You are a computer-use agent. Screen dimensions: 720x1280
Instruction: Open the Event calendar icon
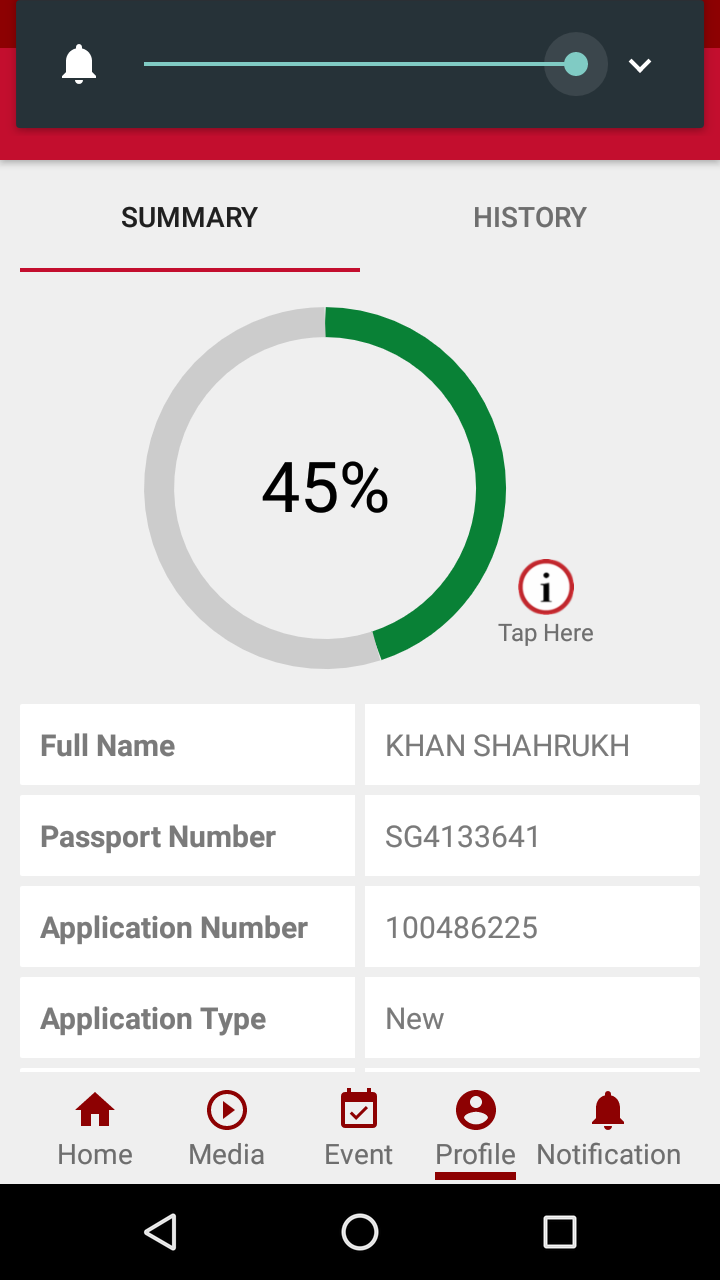point(359,1110)
